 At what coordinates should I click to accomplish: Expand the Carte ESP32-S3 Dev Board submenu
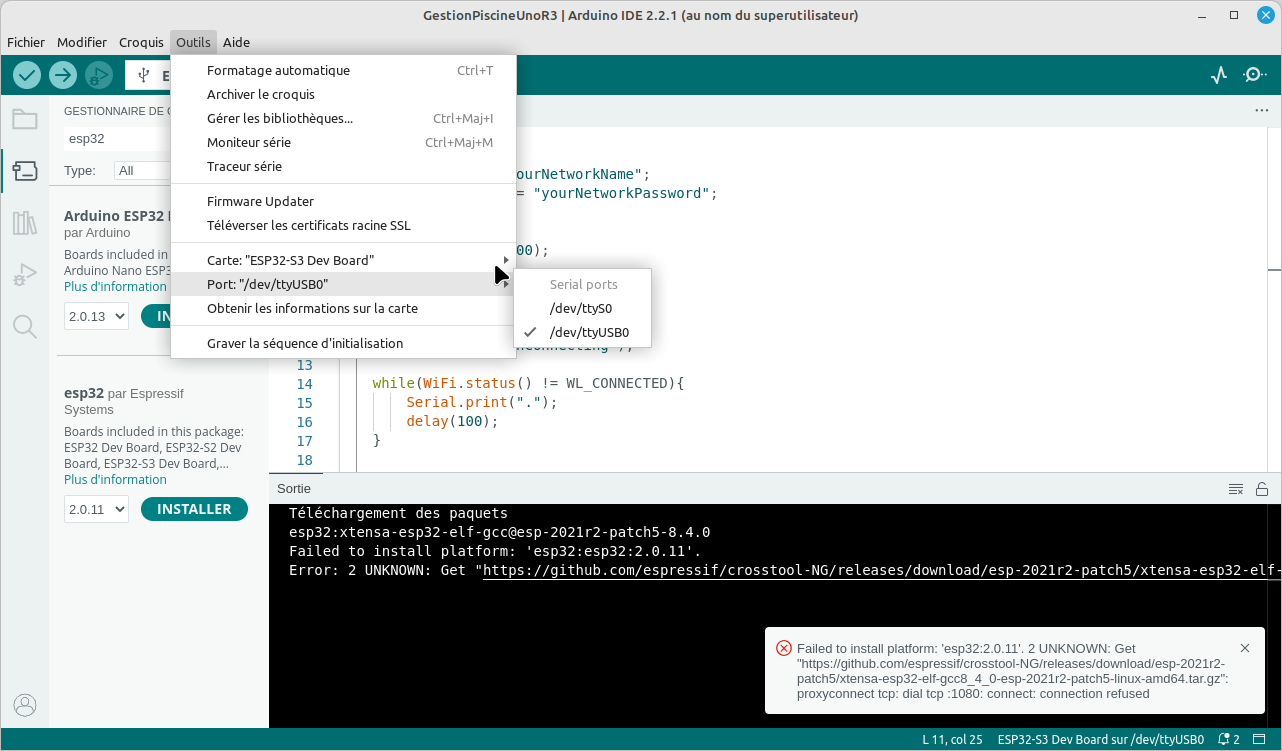[x=343, y=261]
